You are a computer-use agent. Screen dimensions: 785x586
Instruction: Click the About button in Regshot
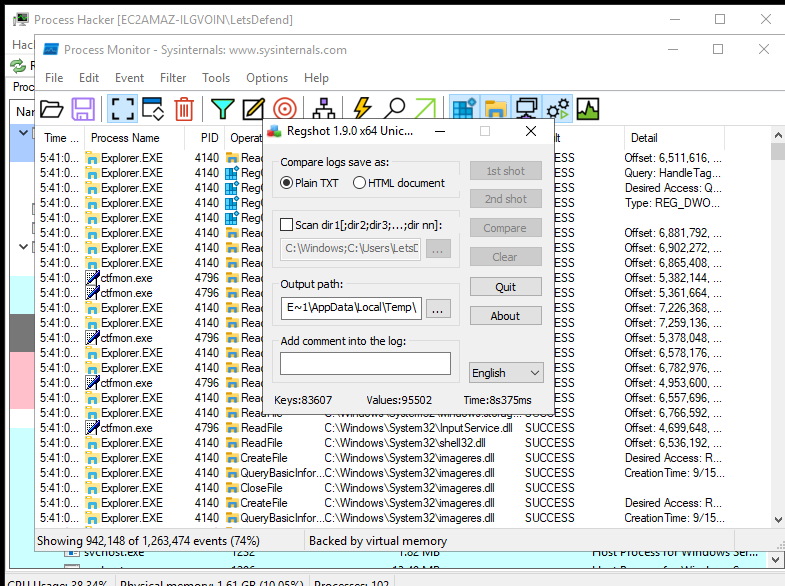(x=506, y=316)
